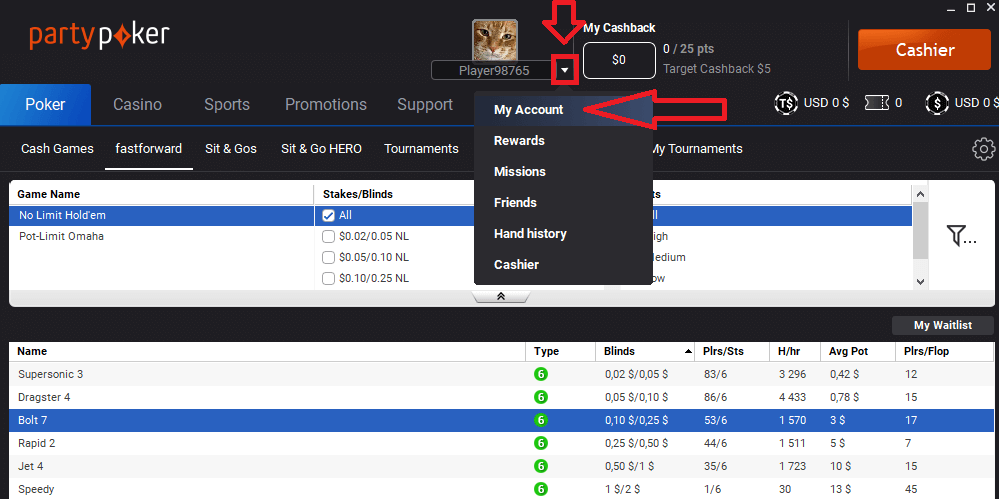Switch to the Poker tab
The height and width of the screenshot is (499, 999).
[45, 105]
